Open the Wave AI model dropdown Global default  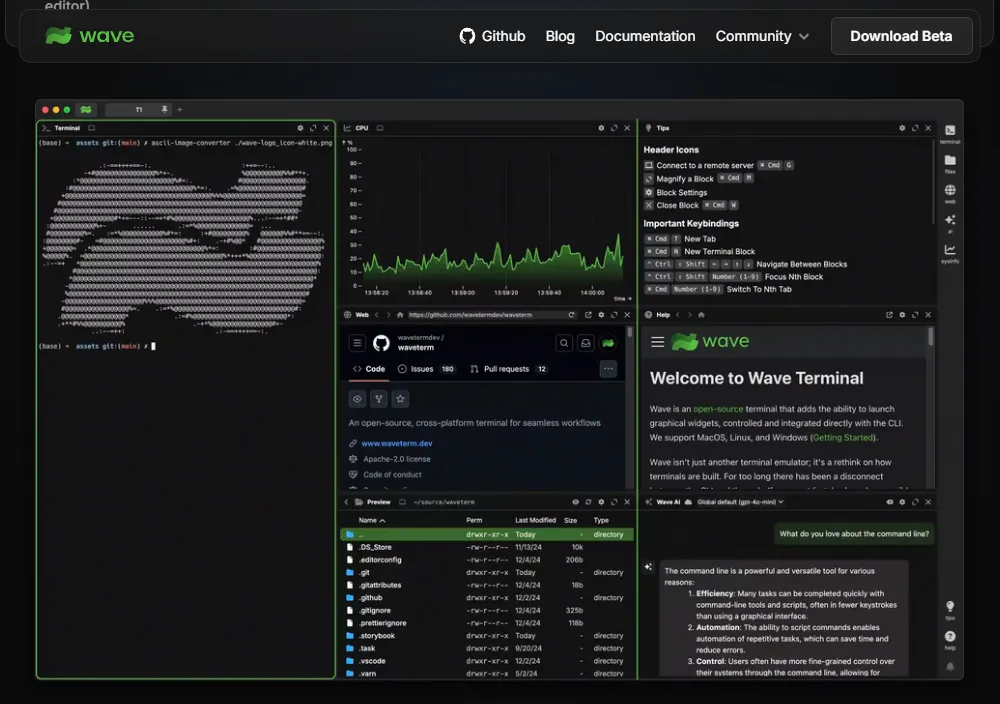[x=740, y=502]
